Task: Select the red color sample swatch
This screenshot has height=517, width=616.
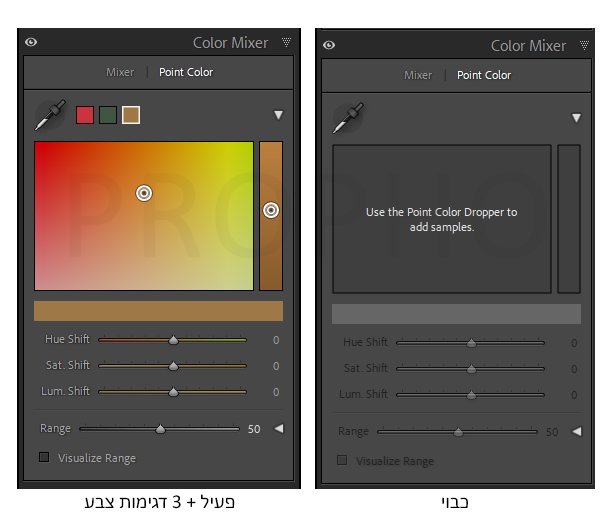Action: click(85, 115)
